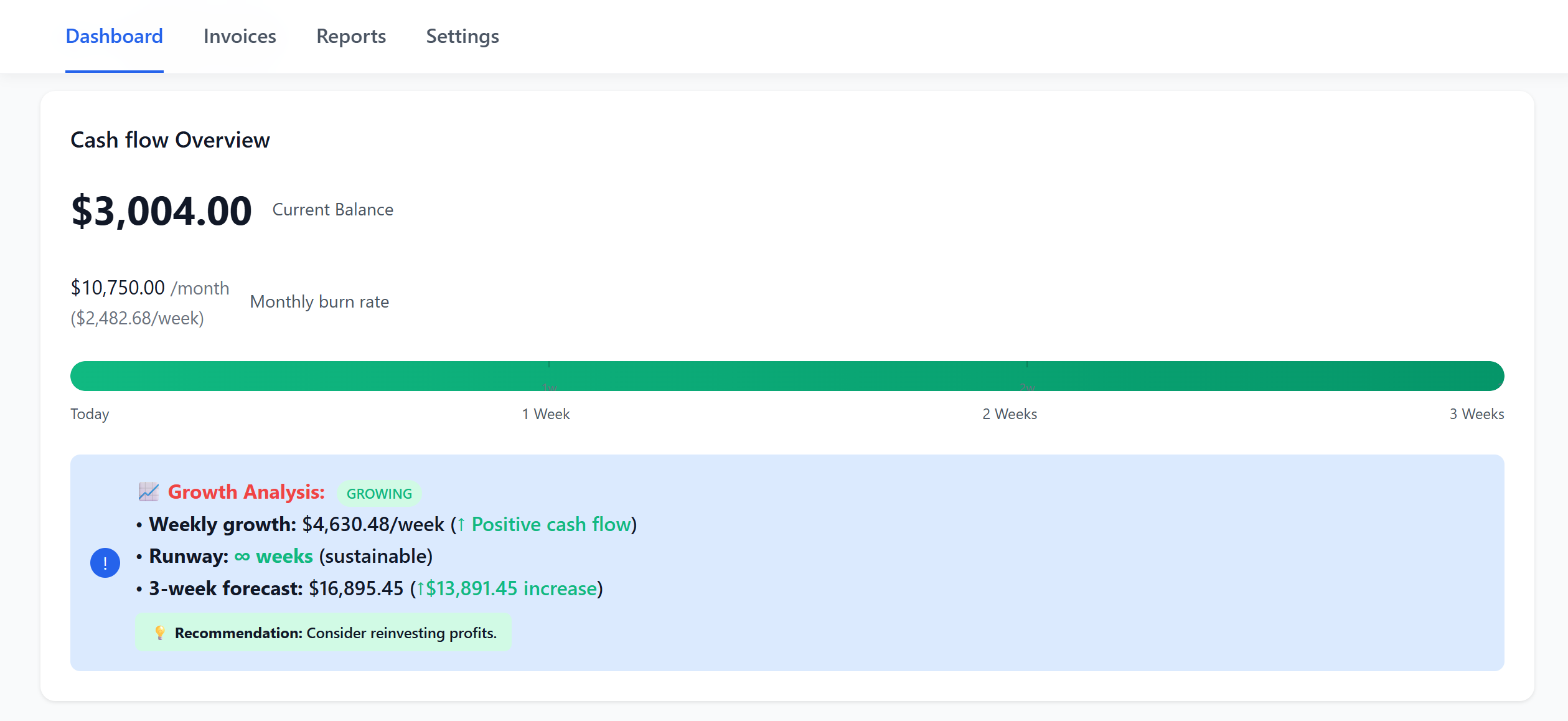
Task: Click the up arrow before $13,891.45 increase
Action: tap(422, 588)
